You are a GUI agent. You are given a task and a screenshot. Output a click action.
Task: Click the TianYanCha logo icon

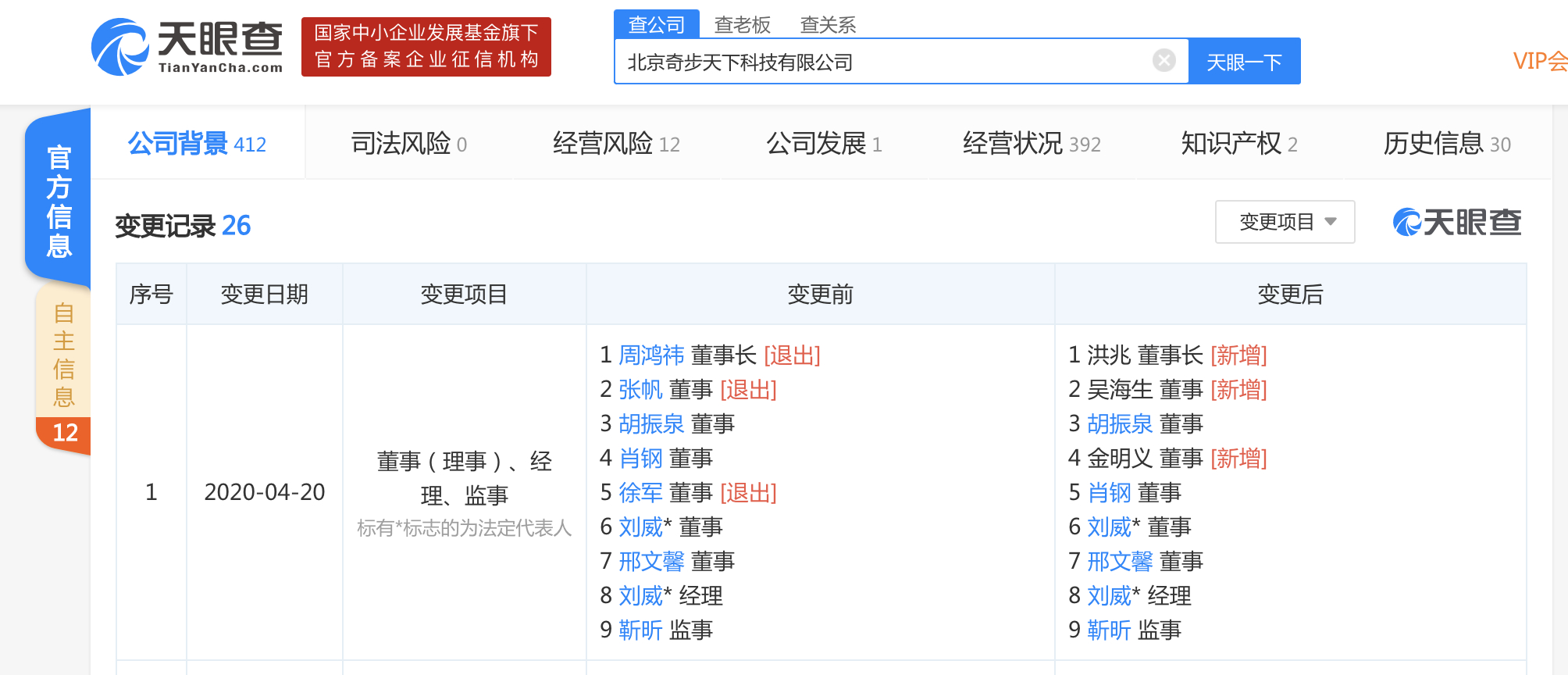coord(119,47)
